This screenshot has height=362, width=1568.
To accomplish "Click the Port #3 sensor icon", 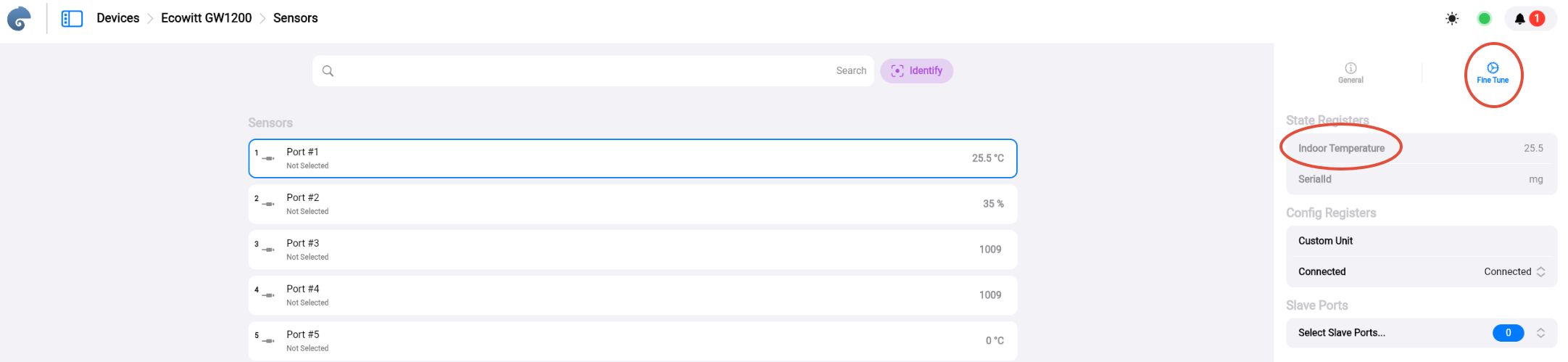I will [x=268, y=250].
